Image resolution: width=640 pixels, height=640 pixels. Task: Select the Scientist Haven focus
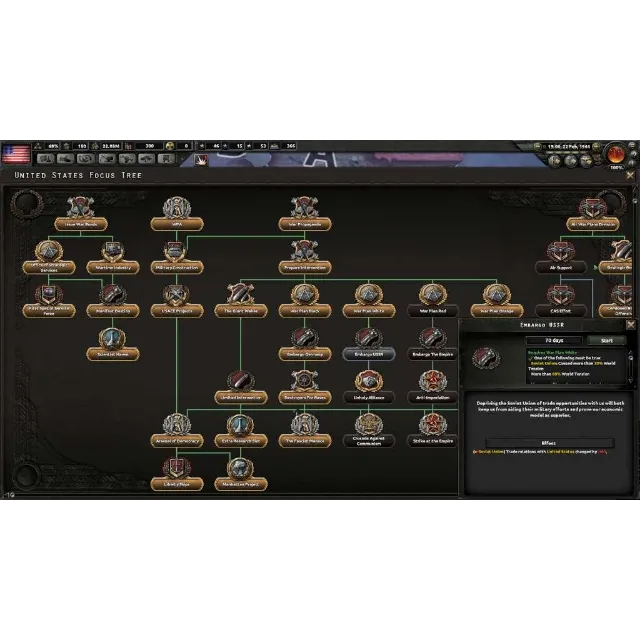click(x=113, y=346)
